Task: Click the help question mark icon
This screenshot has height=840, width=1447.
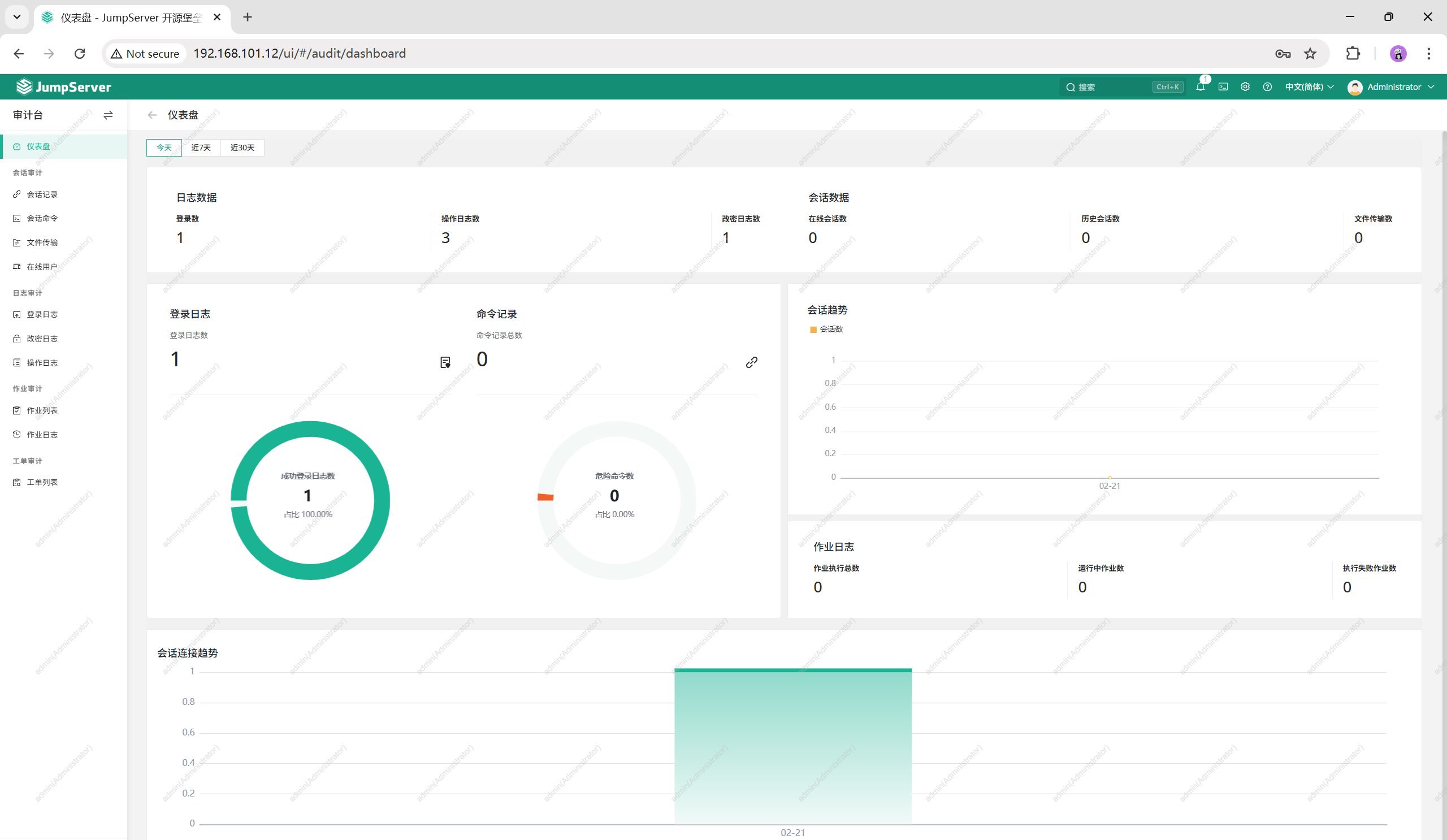Action: [x=1267, y=87]
